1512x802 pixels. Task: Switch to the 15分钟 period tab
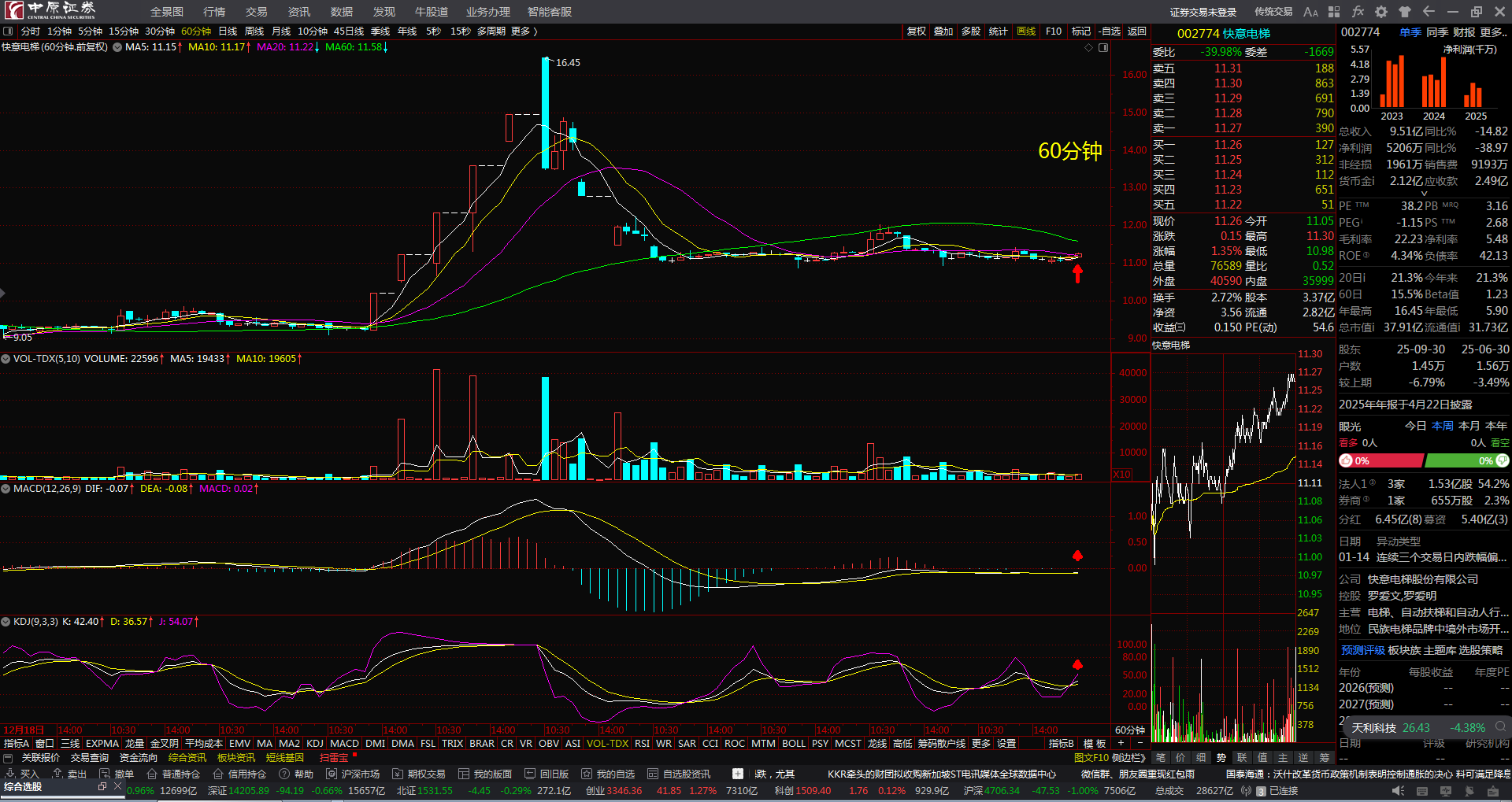point(124,31)
